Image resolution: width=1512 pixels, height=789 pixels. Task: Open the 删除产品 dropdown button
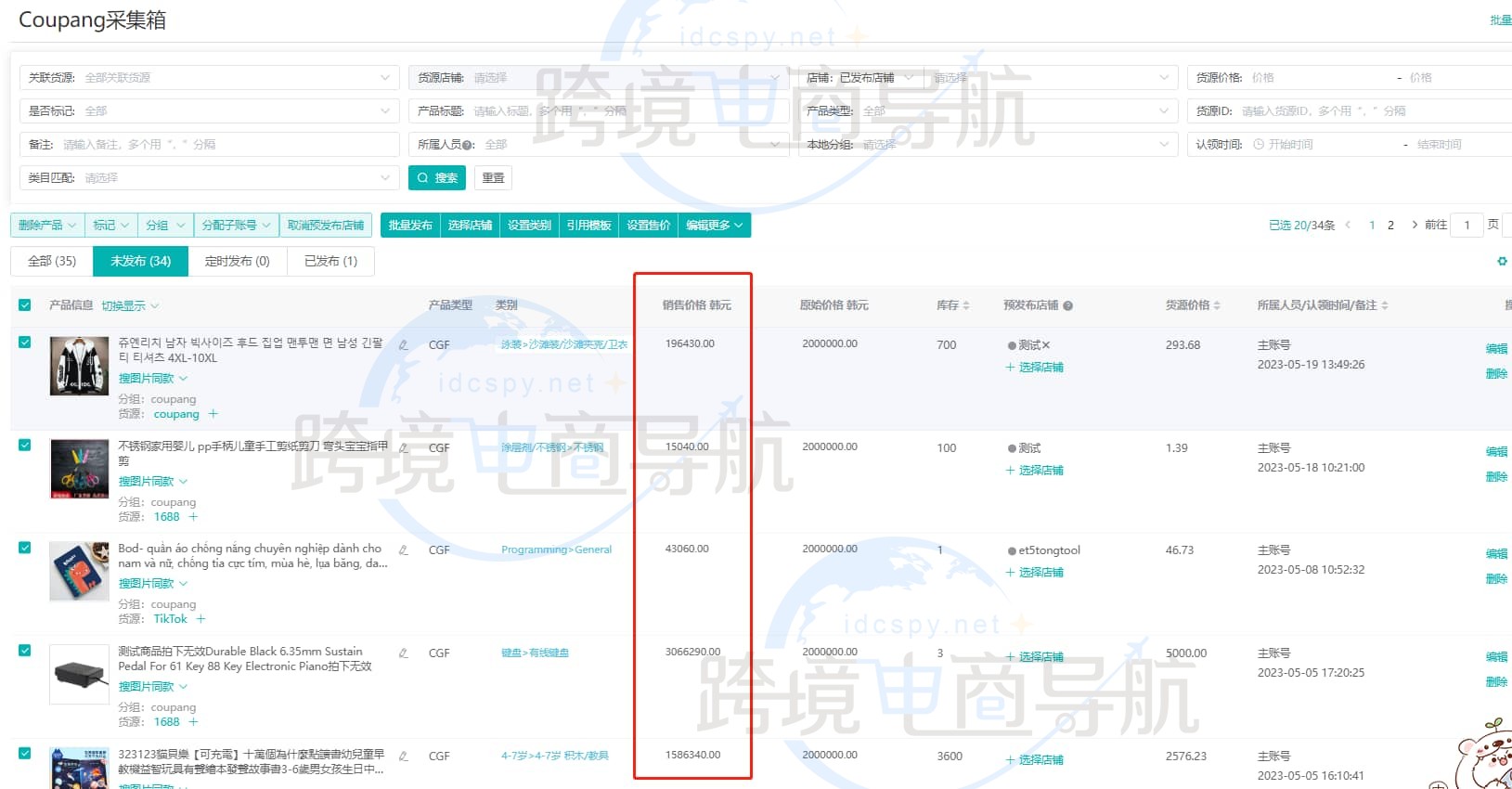(47, 226)
